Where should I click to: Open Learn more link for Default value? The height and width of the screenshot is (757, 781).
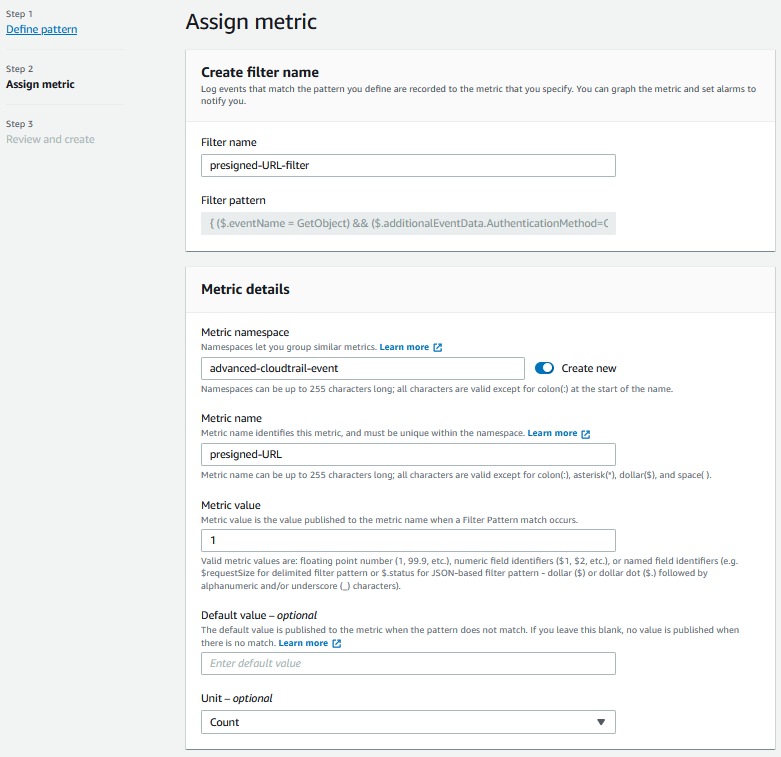pyautogui.click(x=303, y=643)
